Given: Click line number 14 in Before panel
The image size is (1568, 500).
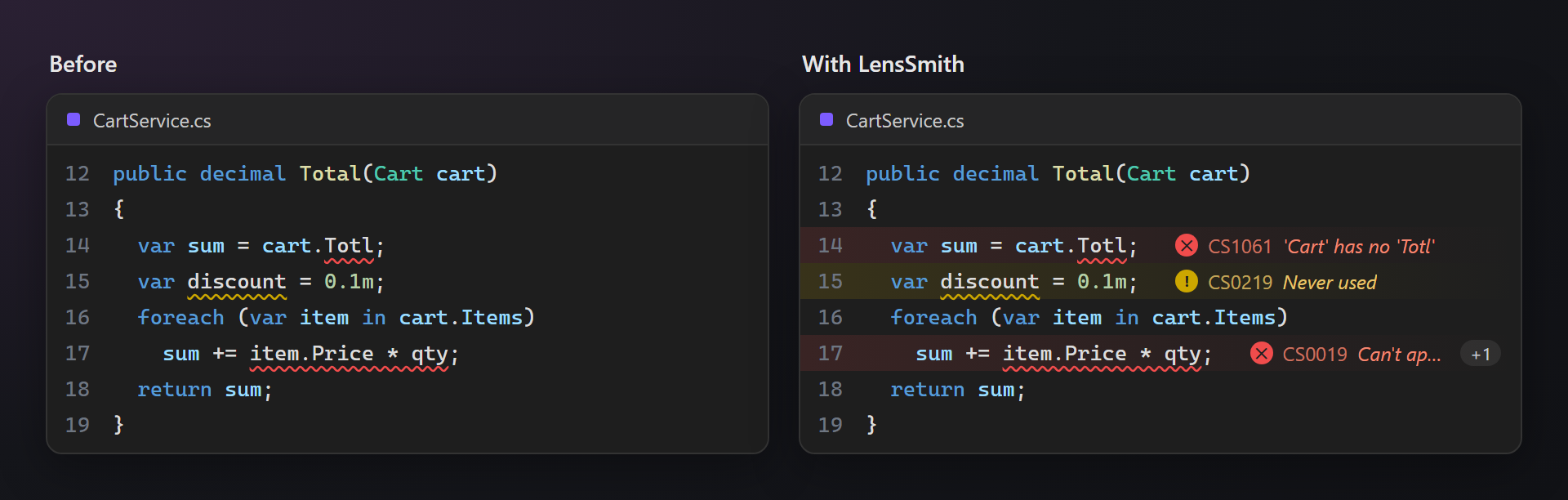Looking at the screenshot, I should pyautogui.click(x=77, y=246).
